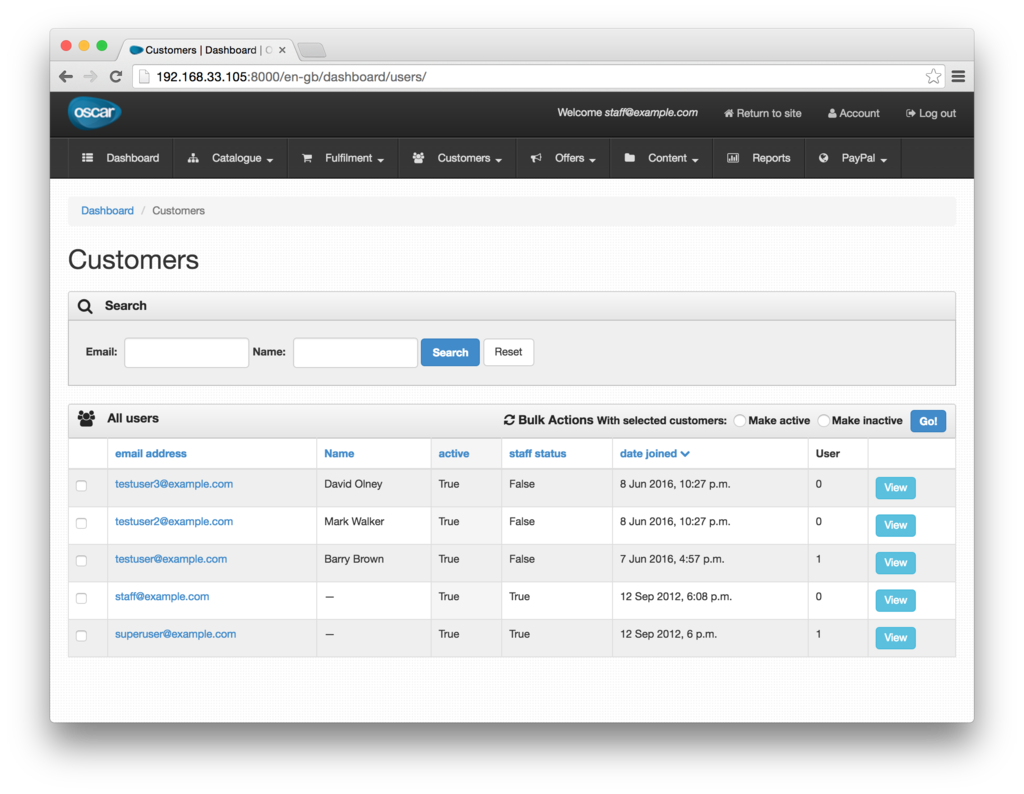
Task: Select the Make active radio button
Action: (x=739, y=421)
